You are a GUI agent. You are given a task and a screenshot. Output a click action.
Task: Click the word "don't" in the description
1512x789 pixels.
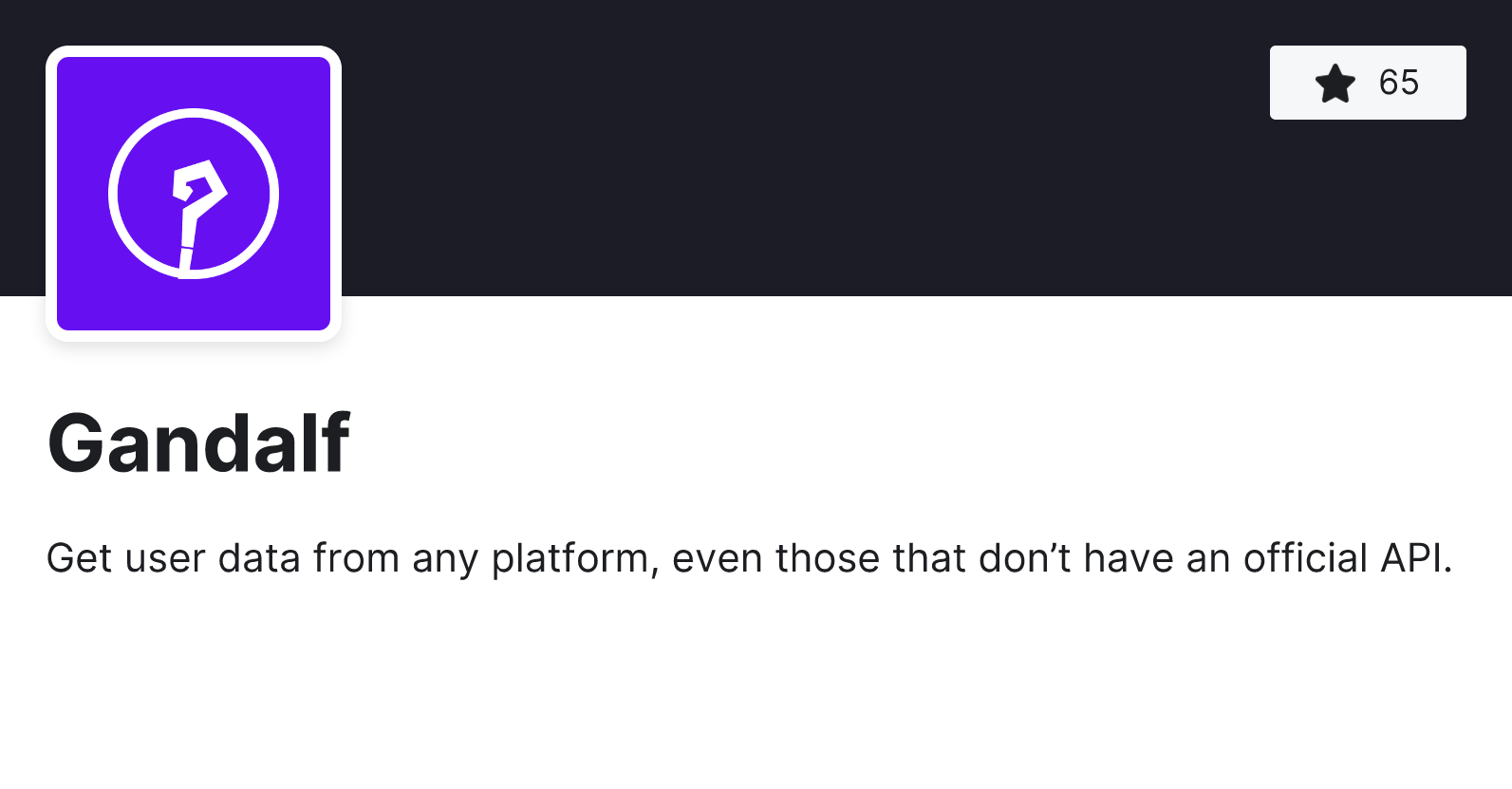(x=1024, y=558)
